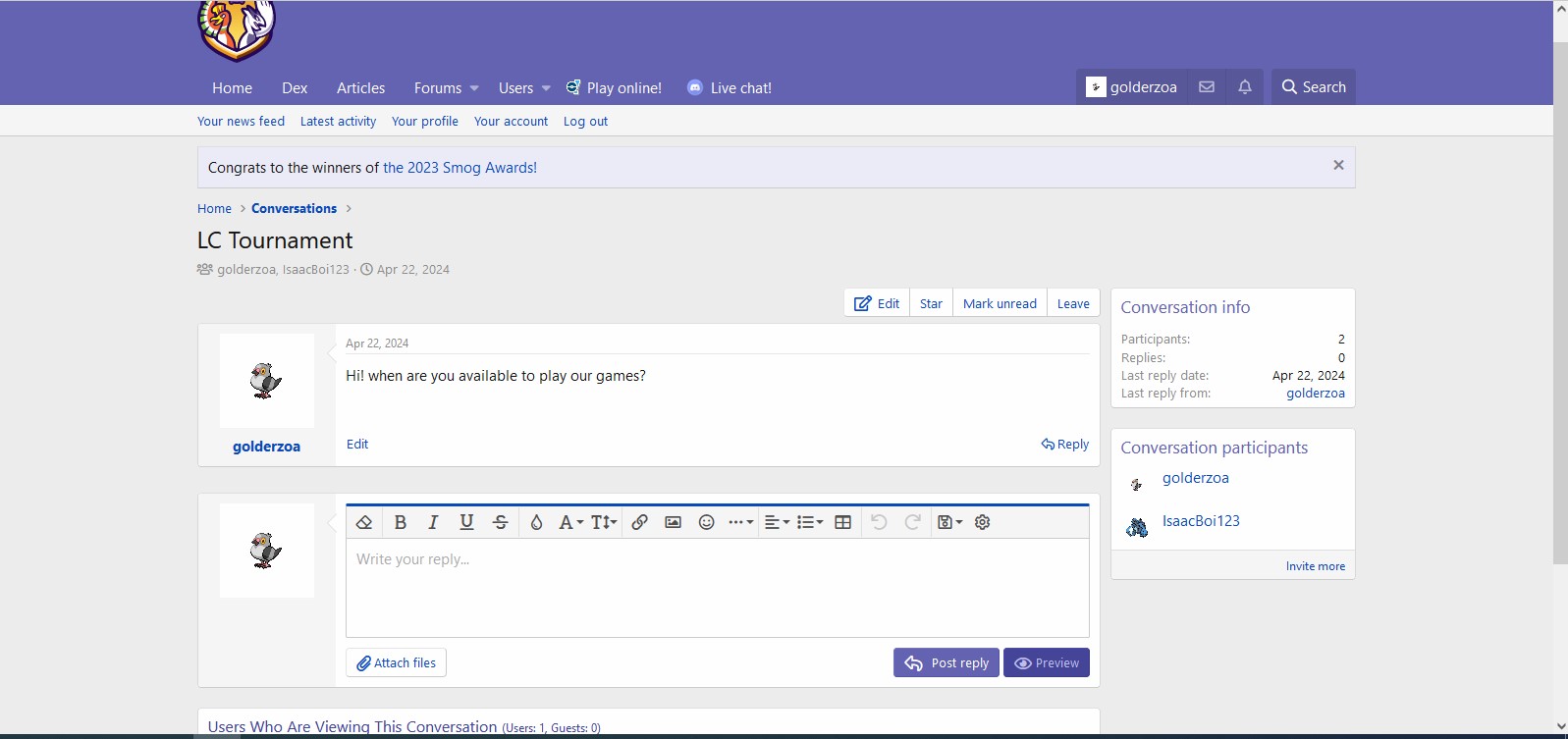Toggle strikethrough formatting

tap(500, 522)
